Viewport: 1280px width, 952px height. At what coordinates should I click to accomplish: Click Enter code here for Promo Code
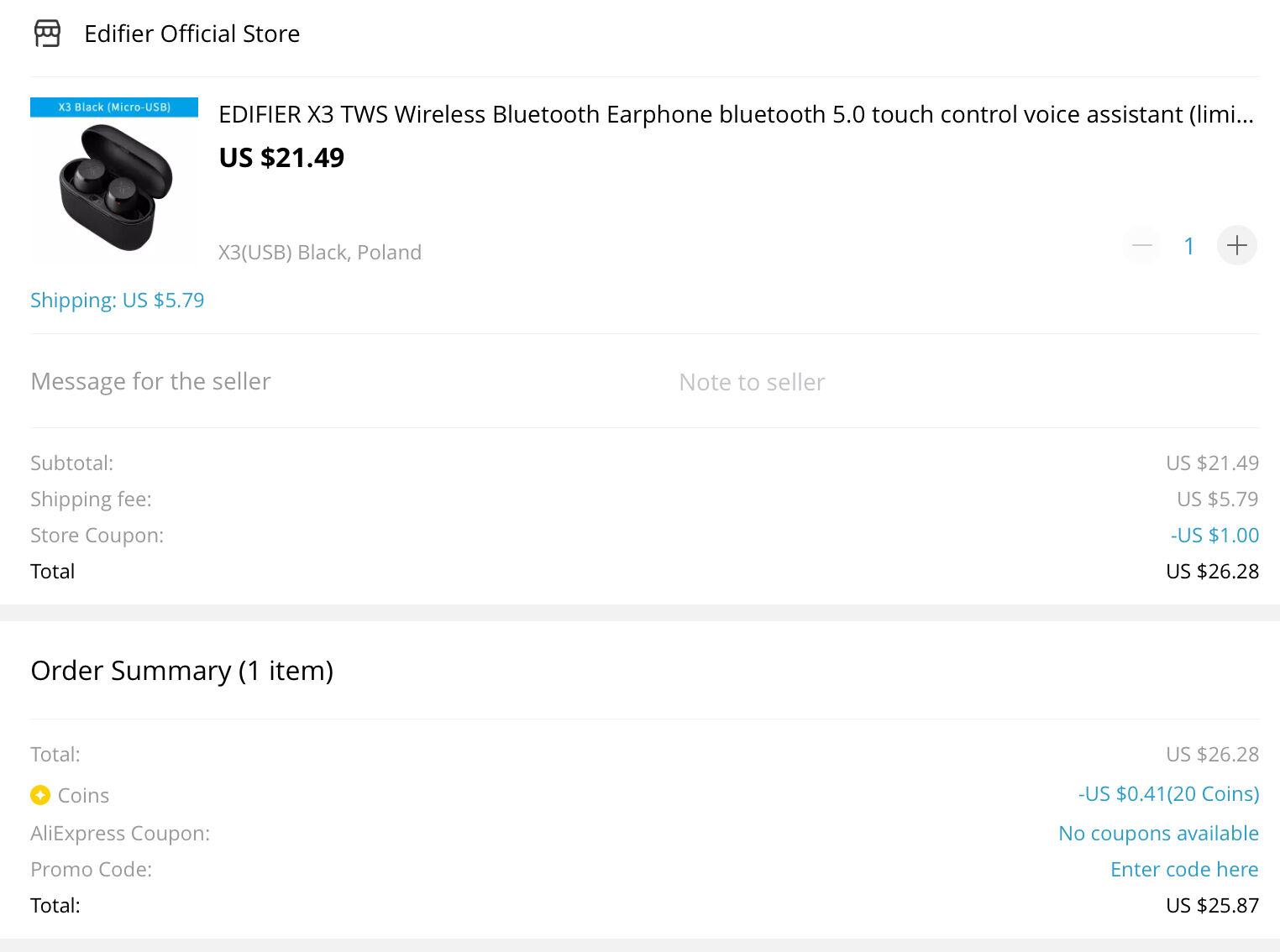click(1184, 869)
